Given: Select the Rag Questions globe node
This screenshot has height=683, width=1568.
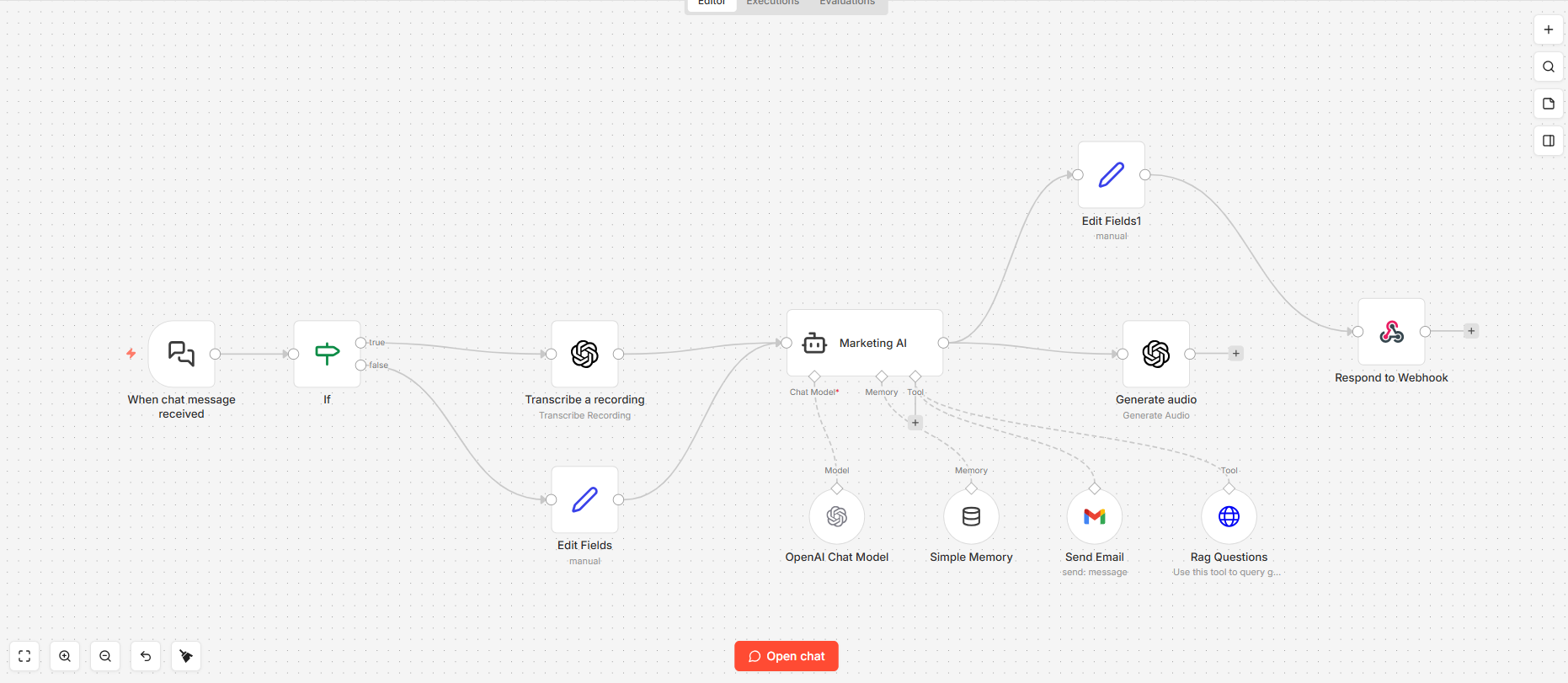Looking at the screenshot, I should (1229, 516).
